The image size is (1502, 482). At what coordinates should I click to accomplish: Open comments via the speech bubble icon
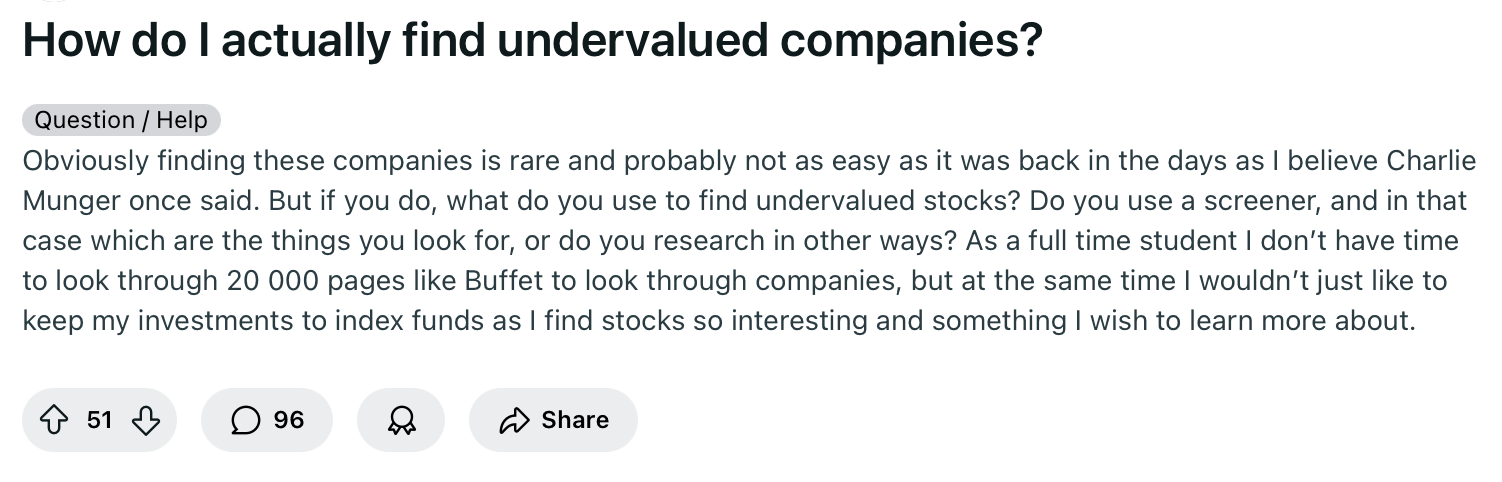(x=244, y=420)
